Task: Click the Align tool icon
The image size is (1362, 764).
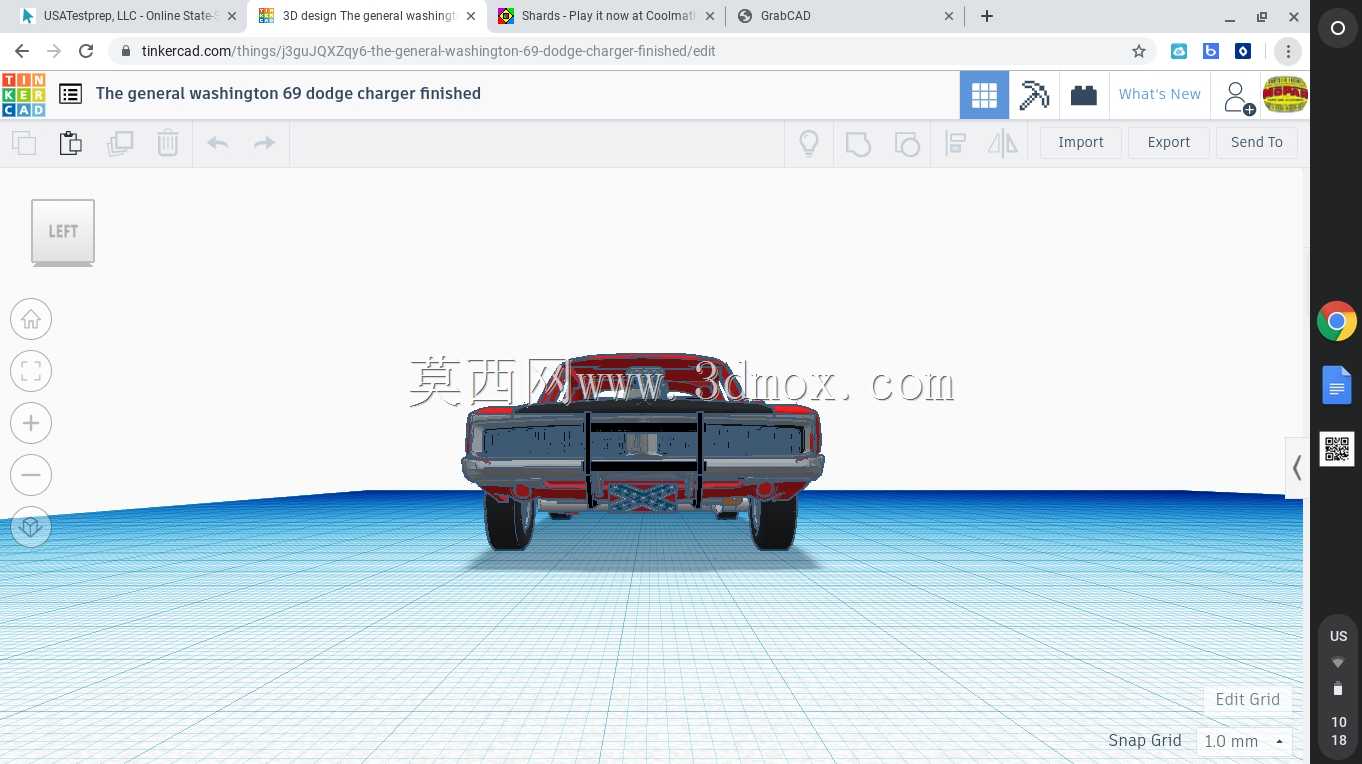Action: (955, 143)
